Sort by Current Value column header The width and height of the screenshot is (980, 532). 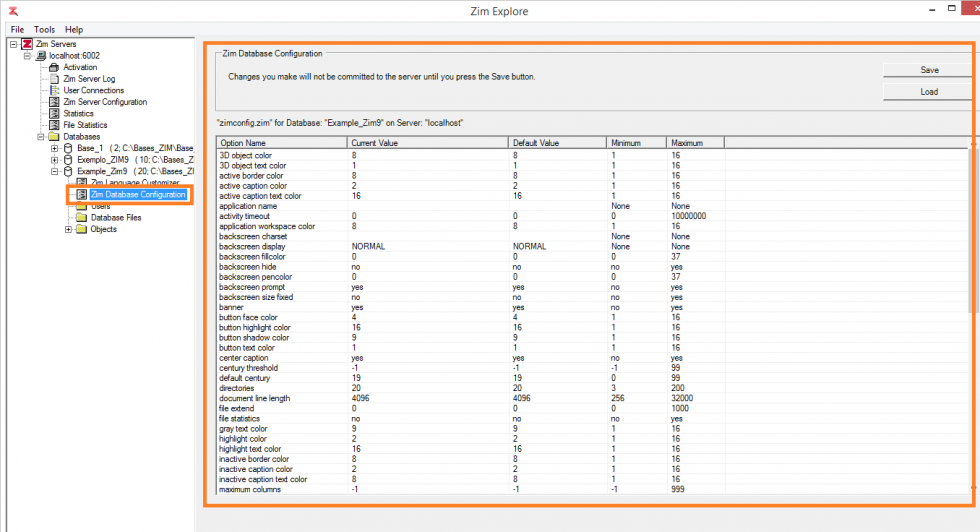coord(428,143)
